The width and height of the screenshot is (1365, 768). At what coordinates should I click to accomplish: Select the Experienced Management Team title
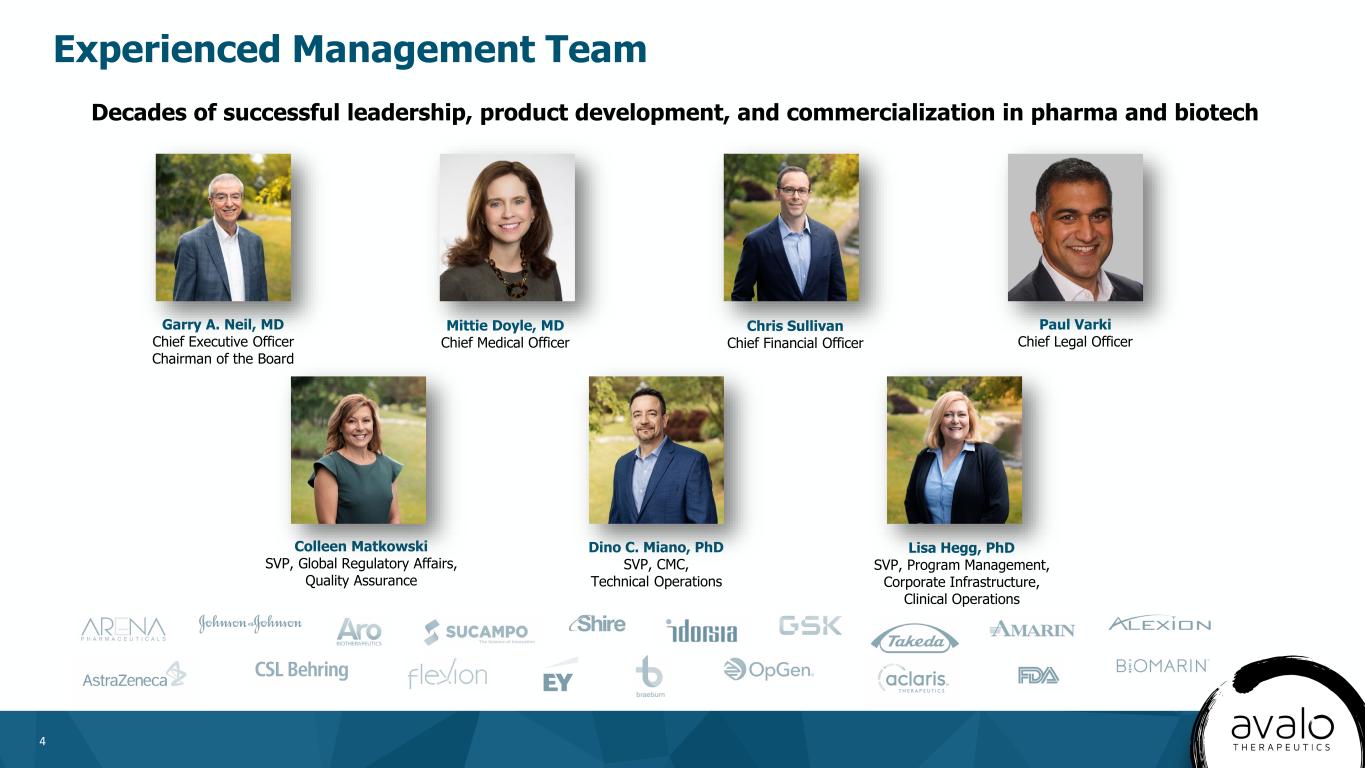point(350,49)
